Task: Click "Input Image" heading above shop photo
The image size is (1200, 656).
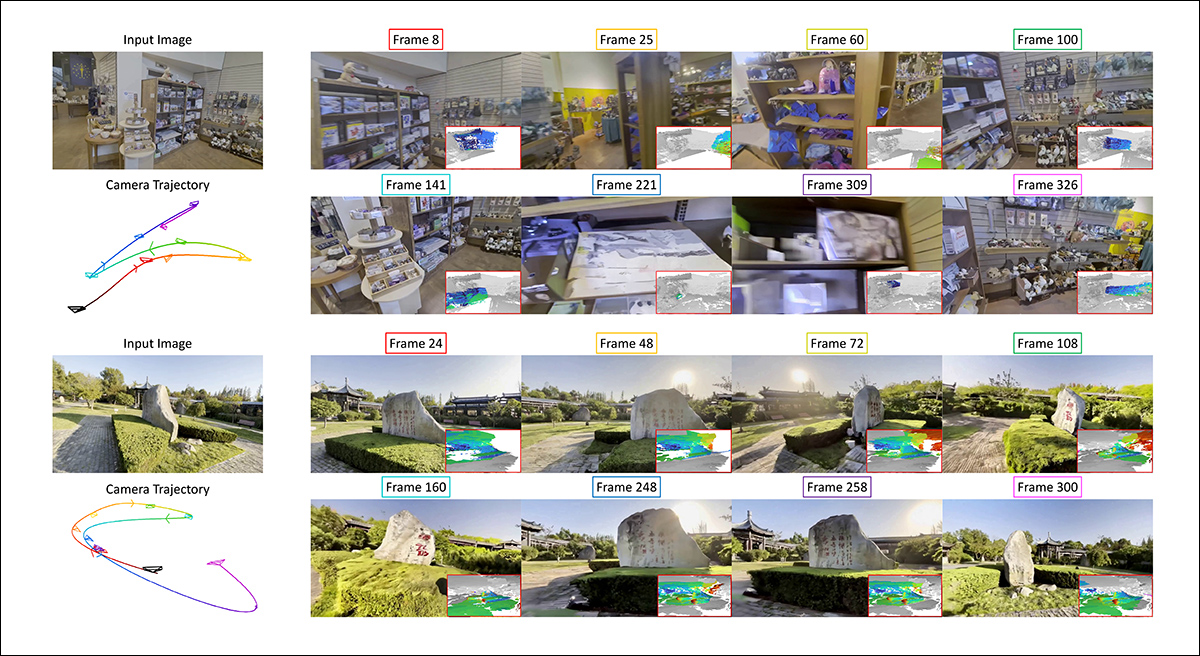Action: click(158, 40)
